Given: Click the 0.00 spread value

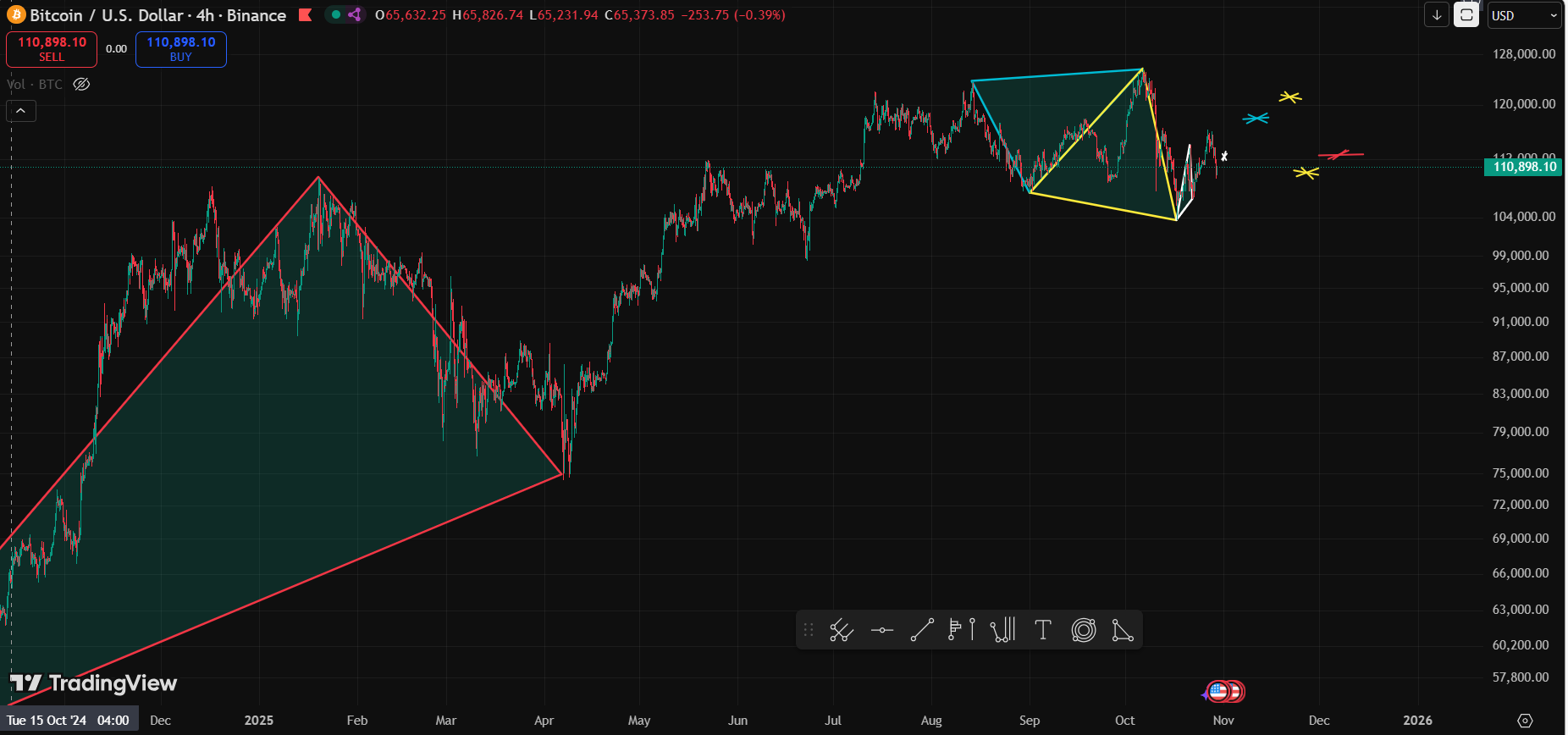Looking at the screenshot, I should click(x=117, y=49).
